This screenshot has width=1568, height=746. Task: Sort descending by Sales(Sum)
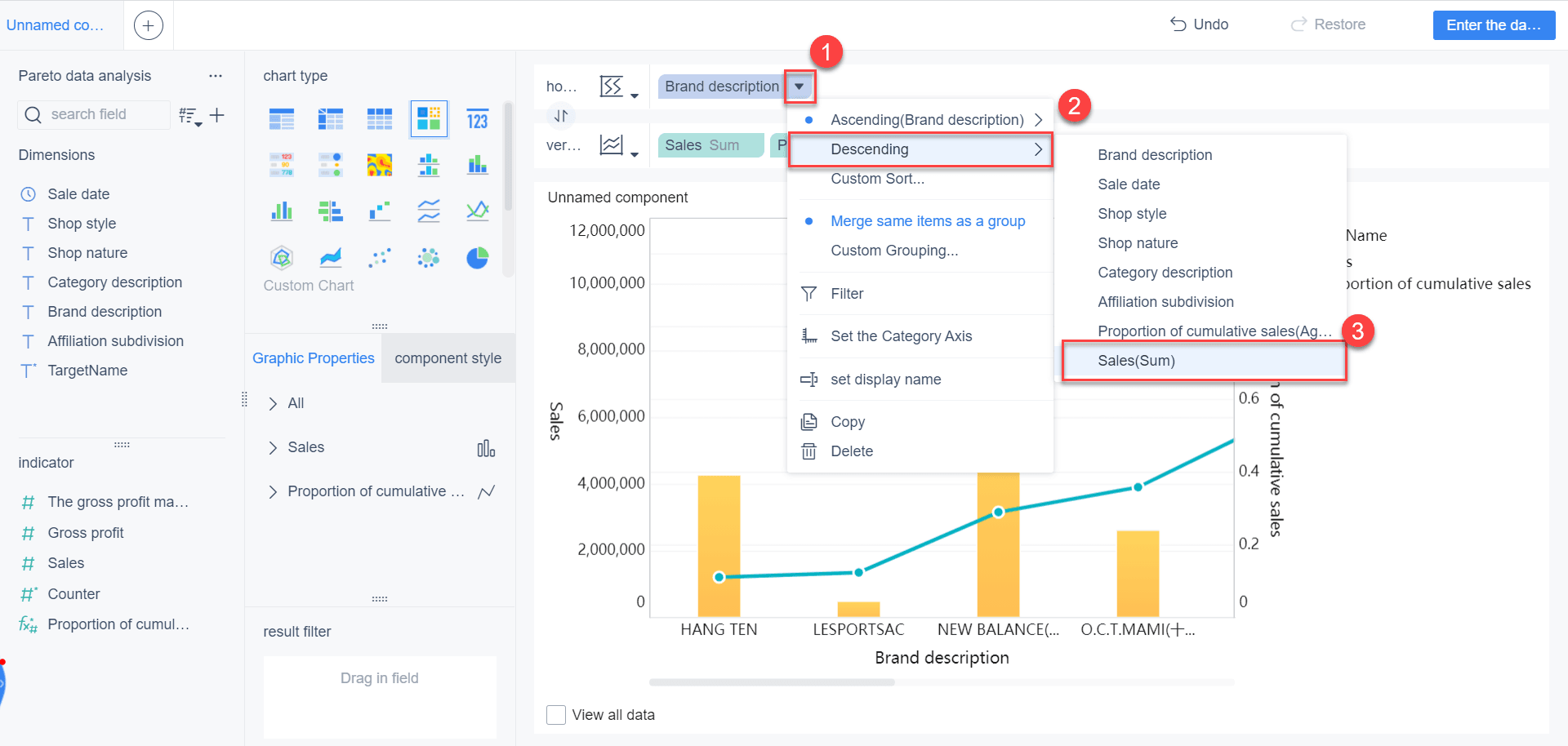coord(1204,361)
